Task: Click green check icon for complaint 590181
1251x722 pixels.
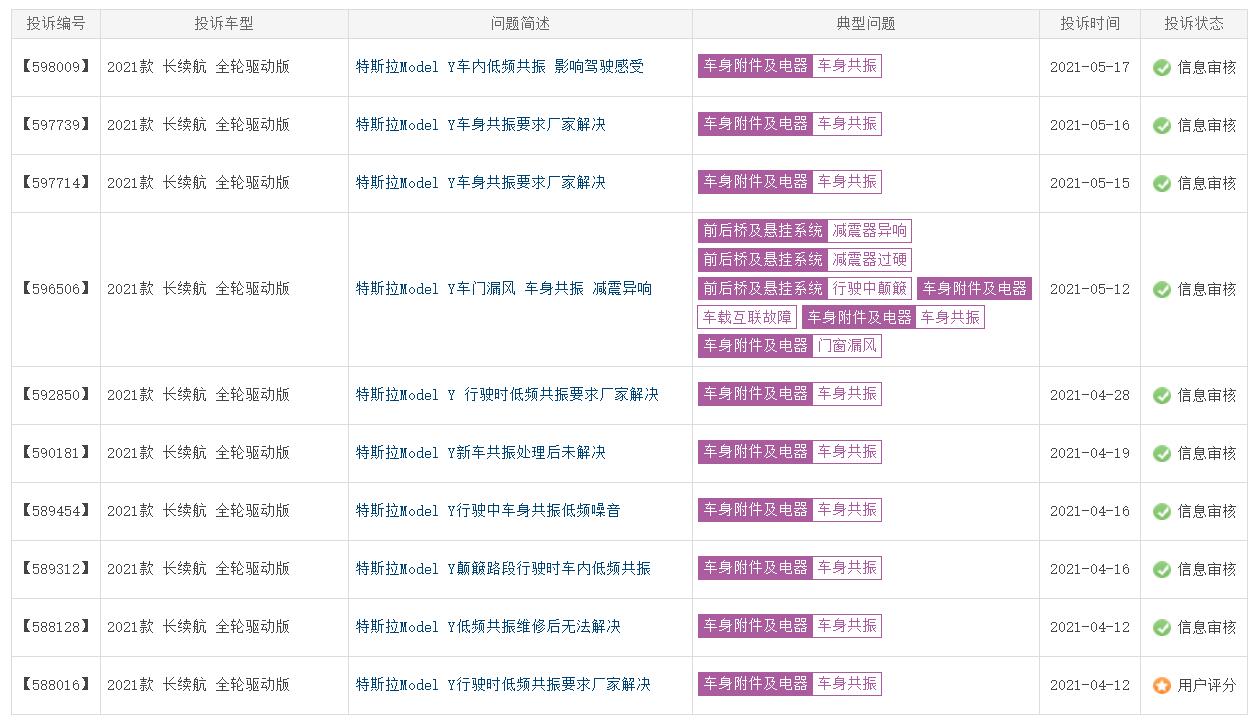Action: tap(1161, 454)
